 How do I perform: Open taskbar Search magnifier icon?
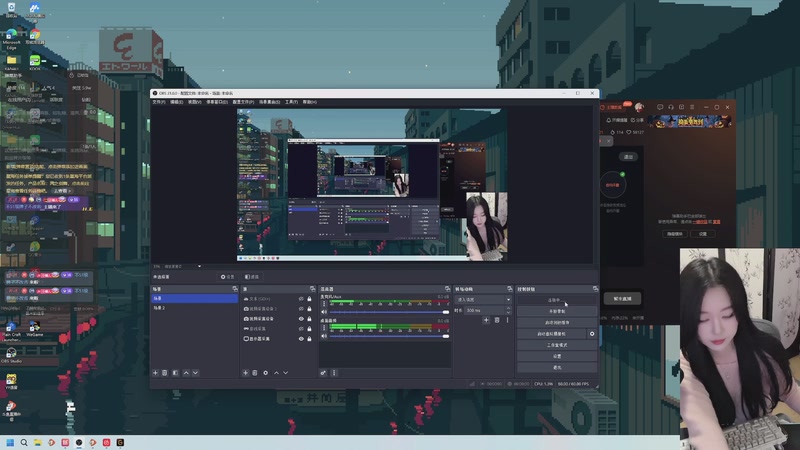[24, 442]
